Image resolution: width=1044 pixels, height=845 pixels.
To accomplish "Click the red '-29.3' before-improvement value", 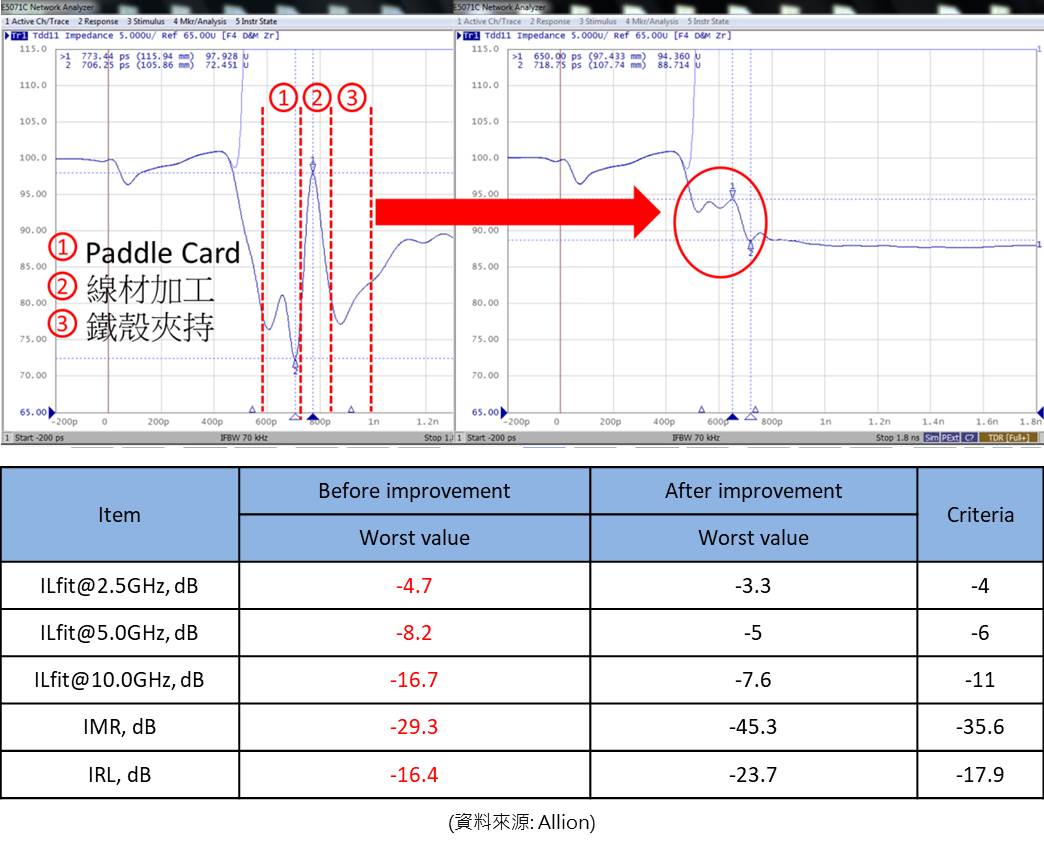I will 414,727.
